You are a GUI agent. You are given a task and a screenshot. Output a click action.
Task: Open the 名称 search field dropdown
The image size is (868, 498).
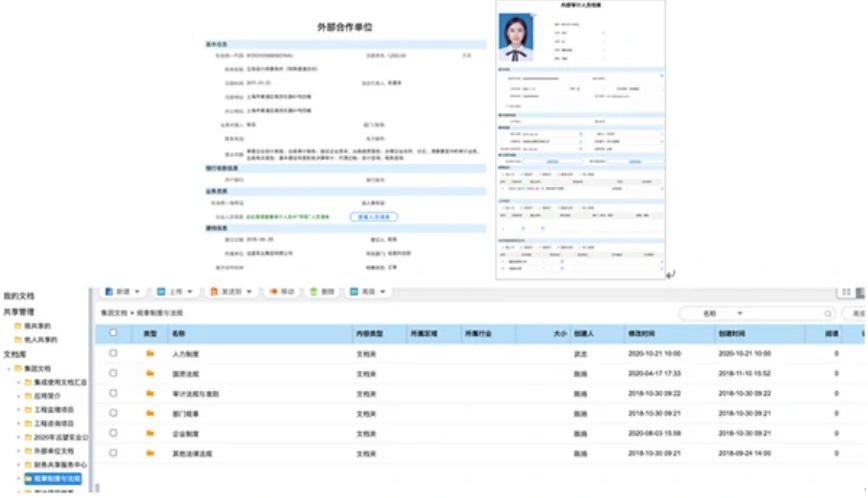(x=739, y=314)
